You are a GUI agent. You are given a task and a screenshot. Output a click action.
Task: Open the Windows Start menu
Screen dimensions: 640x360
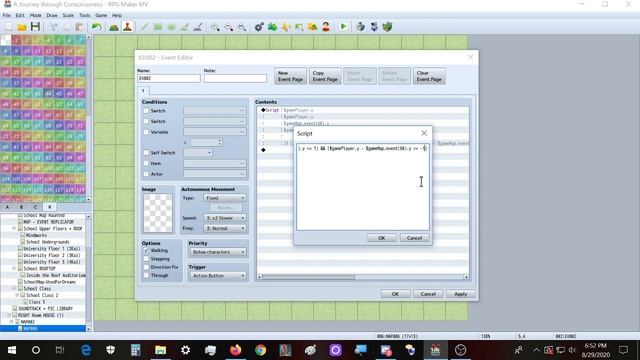[11, 350]
